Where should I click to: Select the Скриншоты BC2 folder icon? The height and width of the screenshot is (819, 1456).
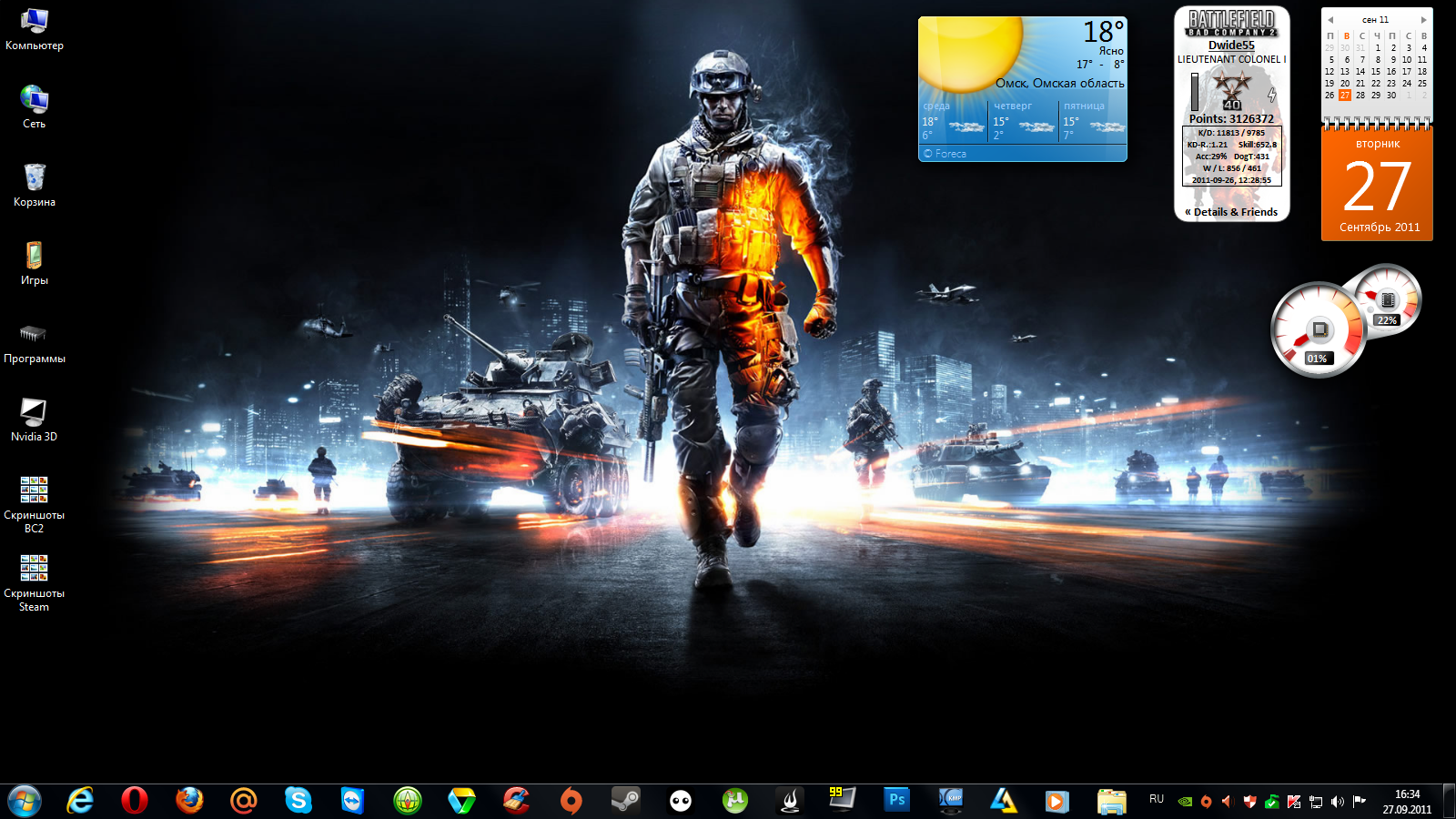click(x=34, y=505)
